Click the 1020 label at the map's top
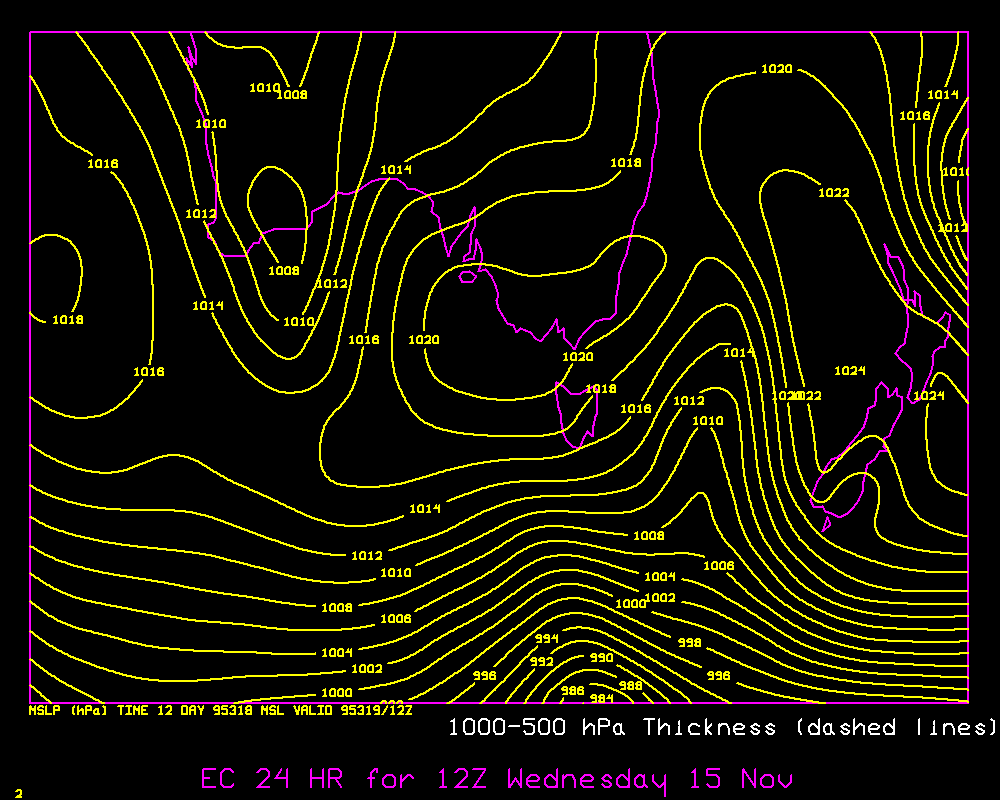Image resolution: width=1000 pixels, height=800 pixels. [x=776, y=69]
